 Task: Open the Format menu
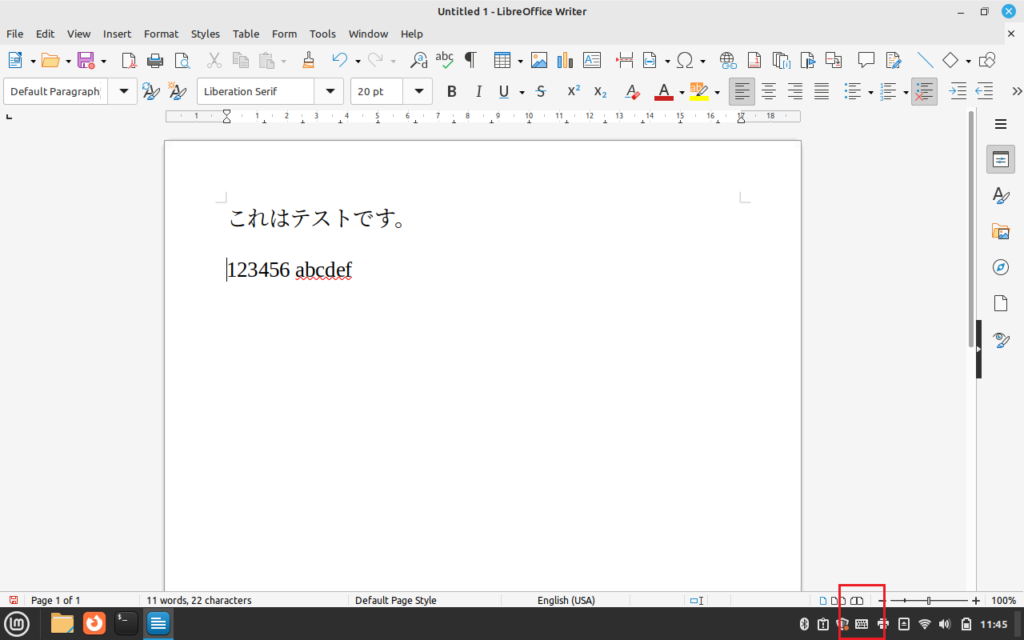pos(161,34)
